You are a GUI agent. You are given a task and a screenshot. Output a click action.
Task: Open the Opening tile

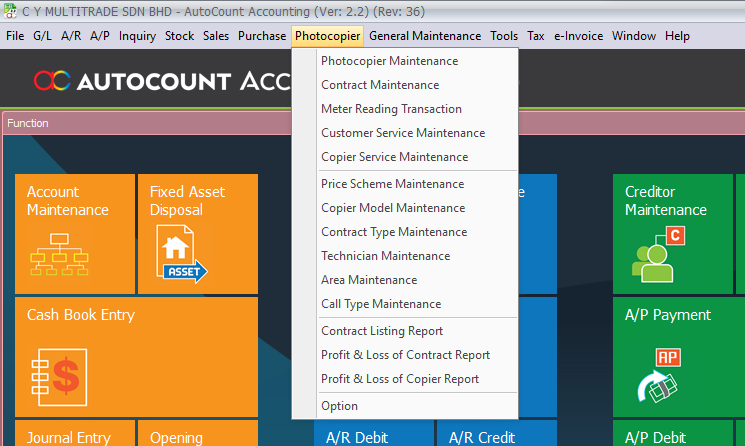click(198, 433)
